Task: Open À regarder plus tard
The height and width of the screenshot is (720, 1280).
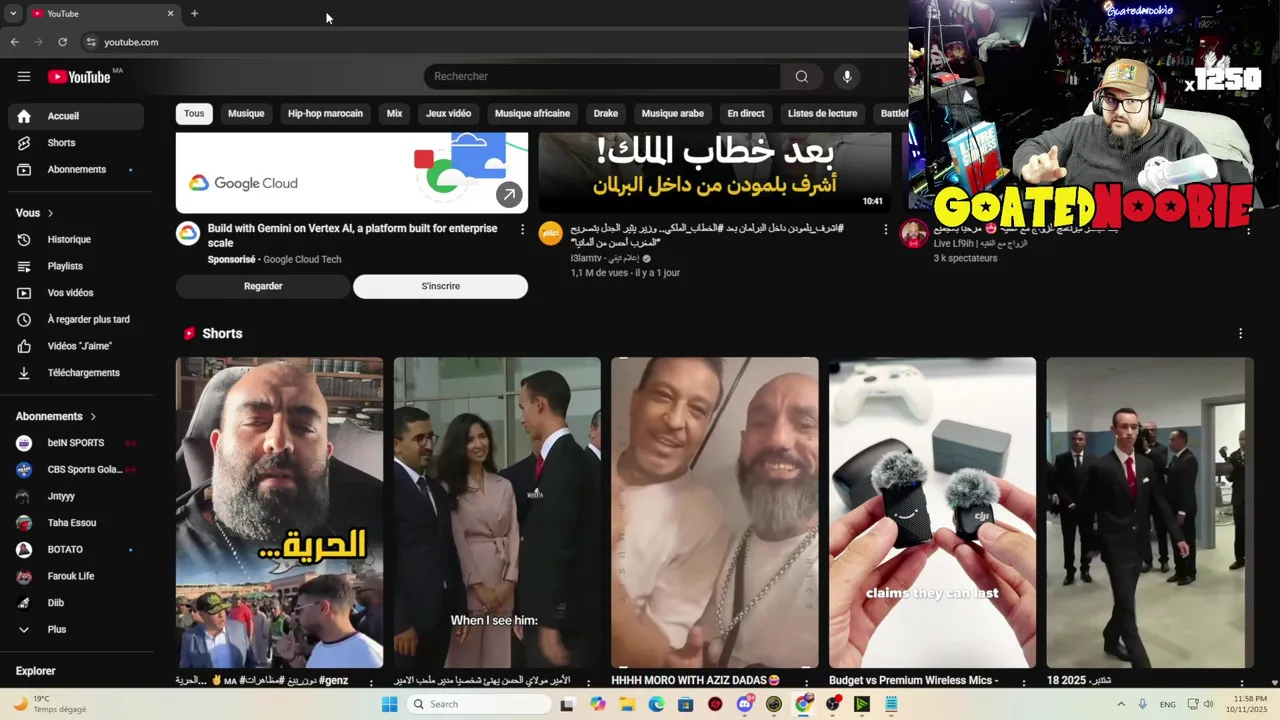Action: [76, 319]
